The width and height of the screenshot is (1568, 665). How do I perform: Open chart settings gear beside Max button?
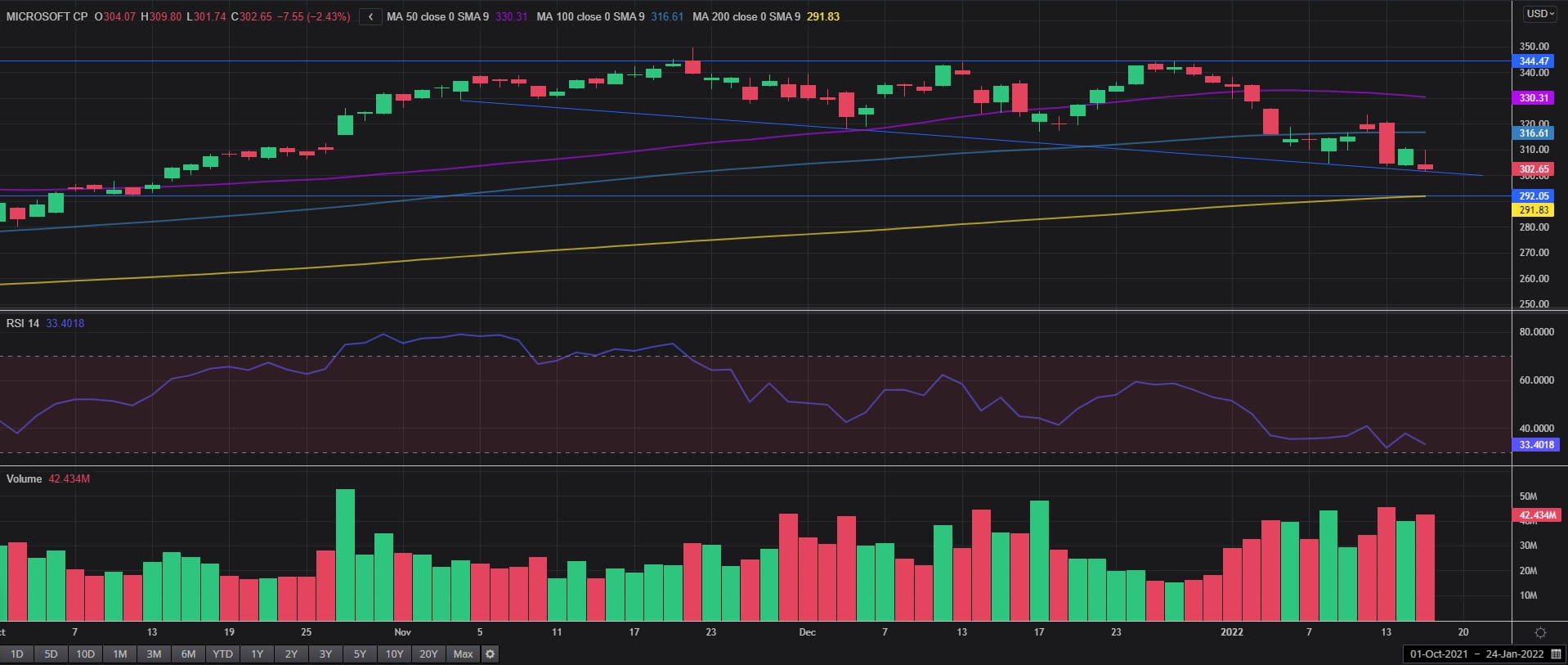click(x=490, y=654)
